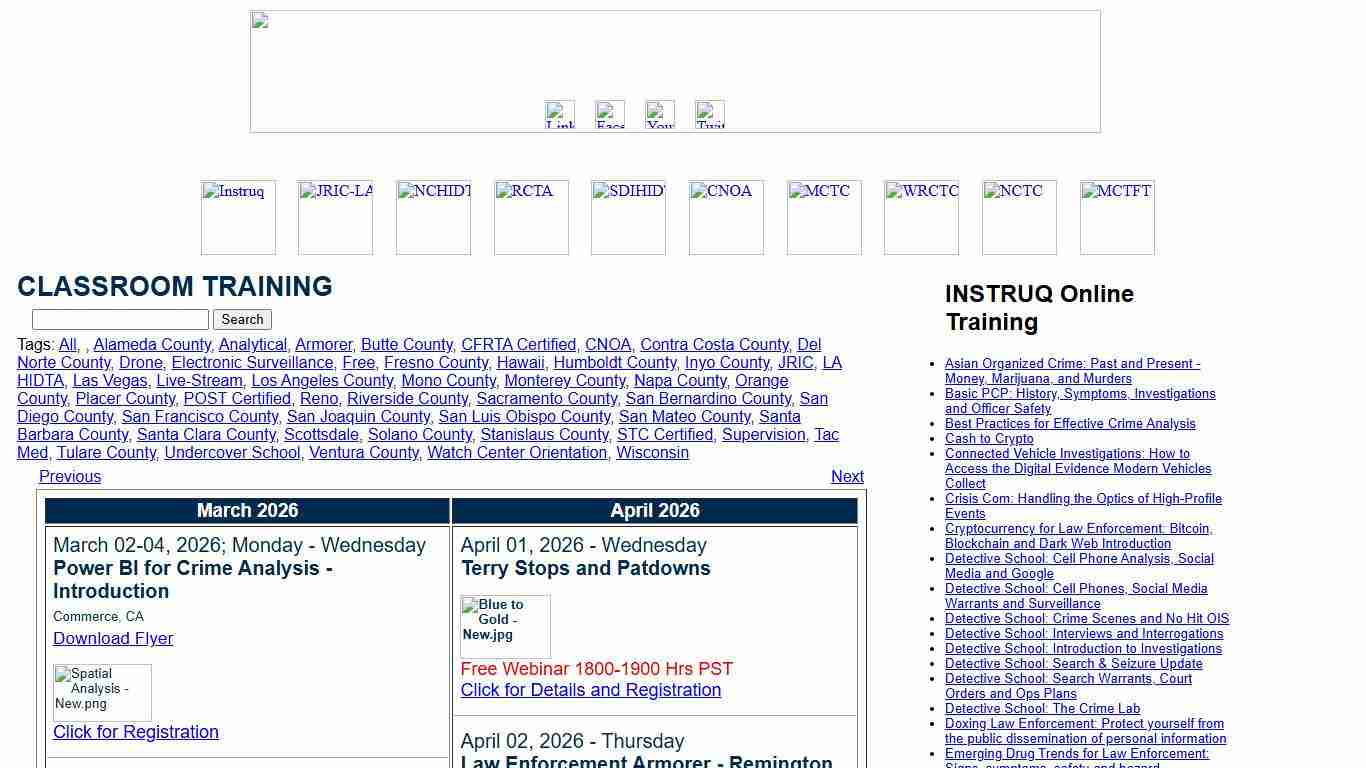1366x768 pixels.
Task: Filter by the Alameda County tag
Action: click(x=152, y=345)
